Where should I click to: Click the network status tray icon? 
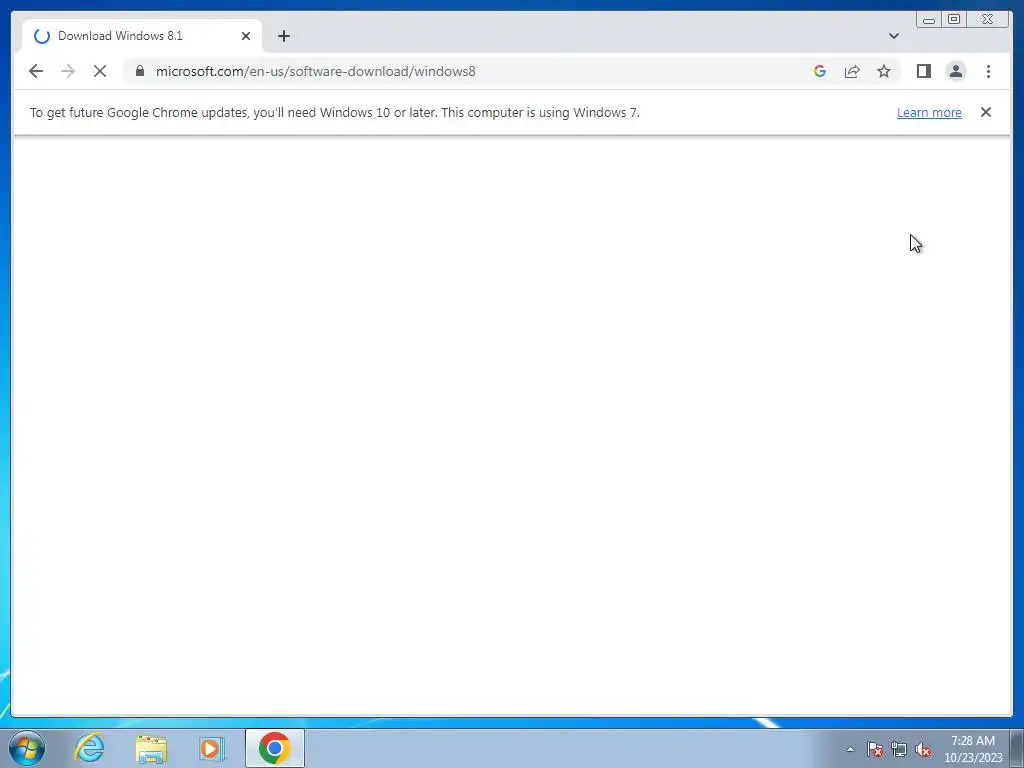(x=899, y=749)
